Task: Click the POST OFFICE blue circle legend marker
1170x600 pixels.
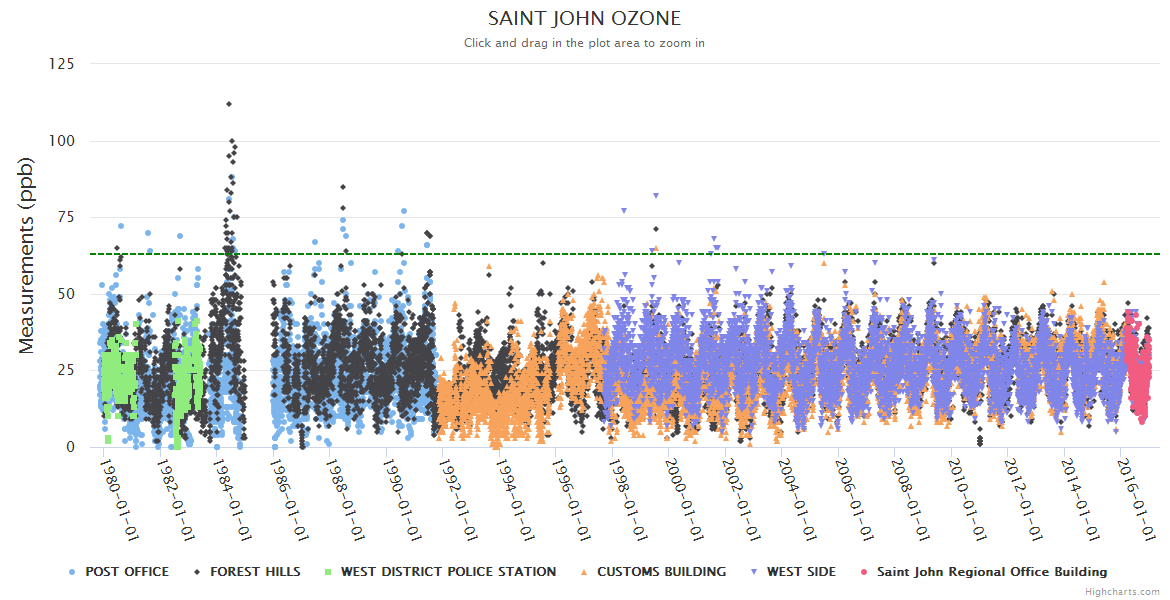Action: 72,572
